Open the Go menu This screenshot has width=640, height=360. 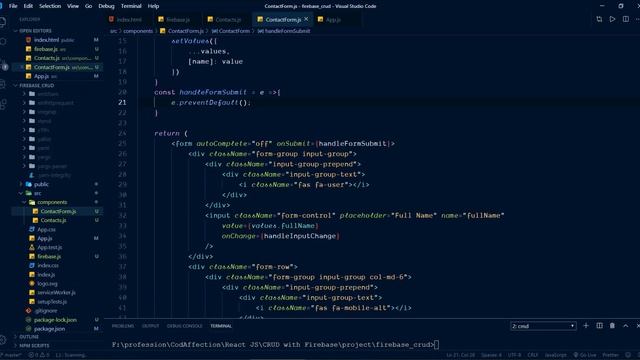(89, 6)
